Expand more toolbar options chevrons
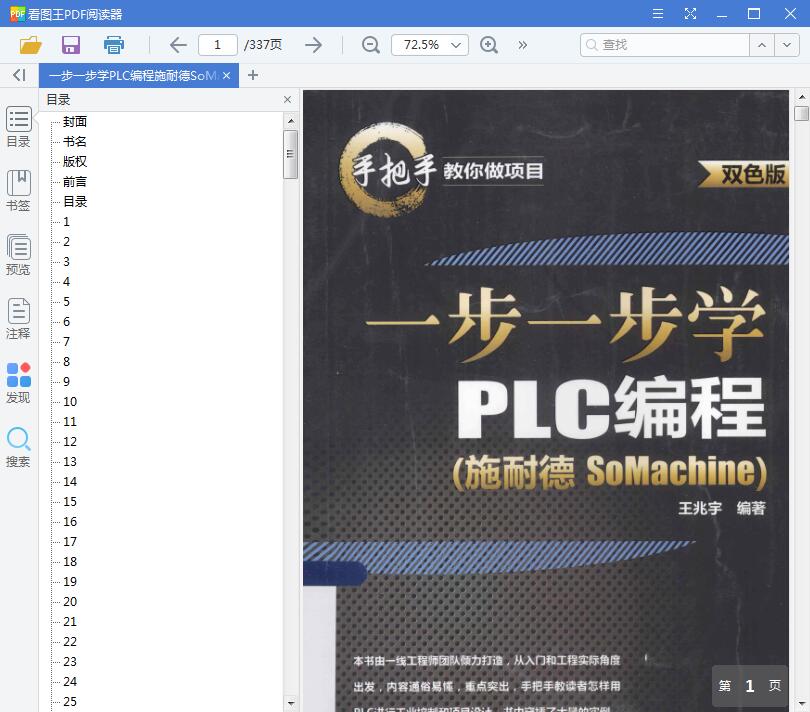 tap(523, 45)
